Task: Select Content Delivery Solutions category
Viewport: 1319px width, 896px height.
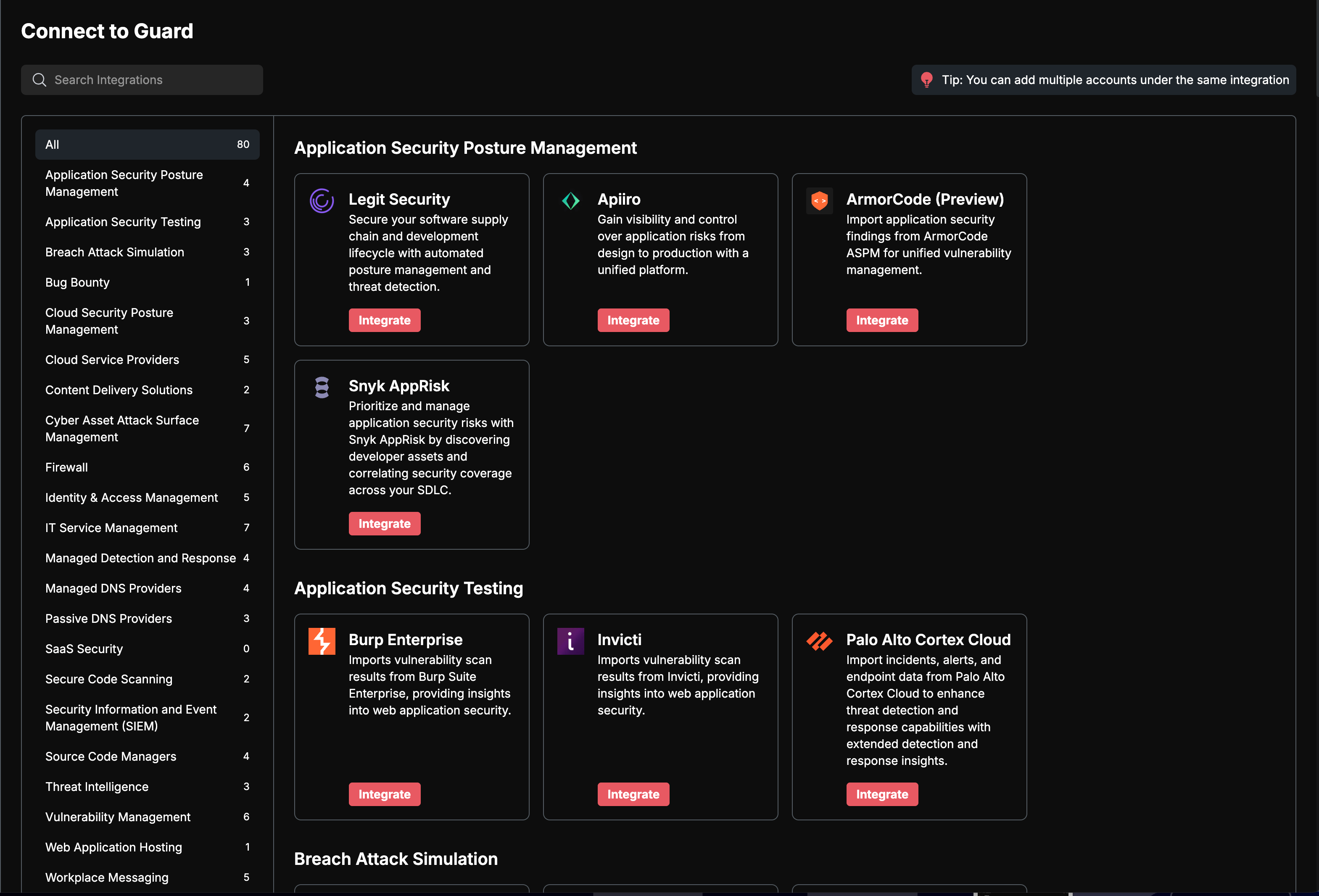Action: [147, 390]
